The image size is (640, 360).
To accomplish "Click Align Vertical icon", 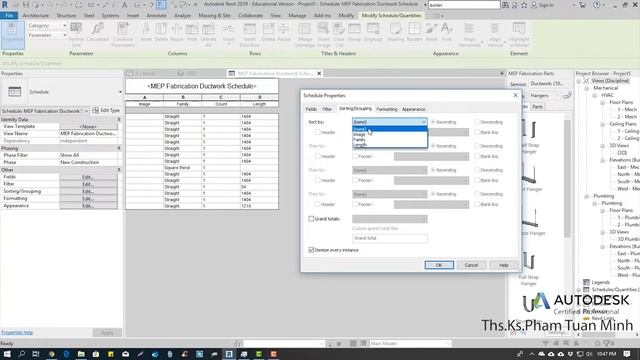I will tap(495, 35).
